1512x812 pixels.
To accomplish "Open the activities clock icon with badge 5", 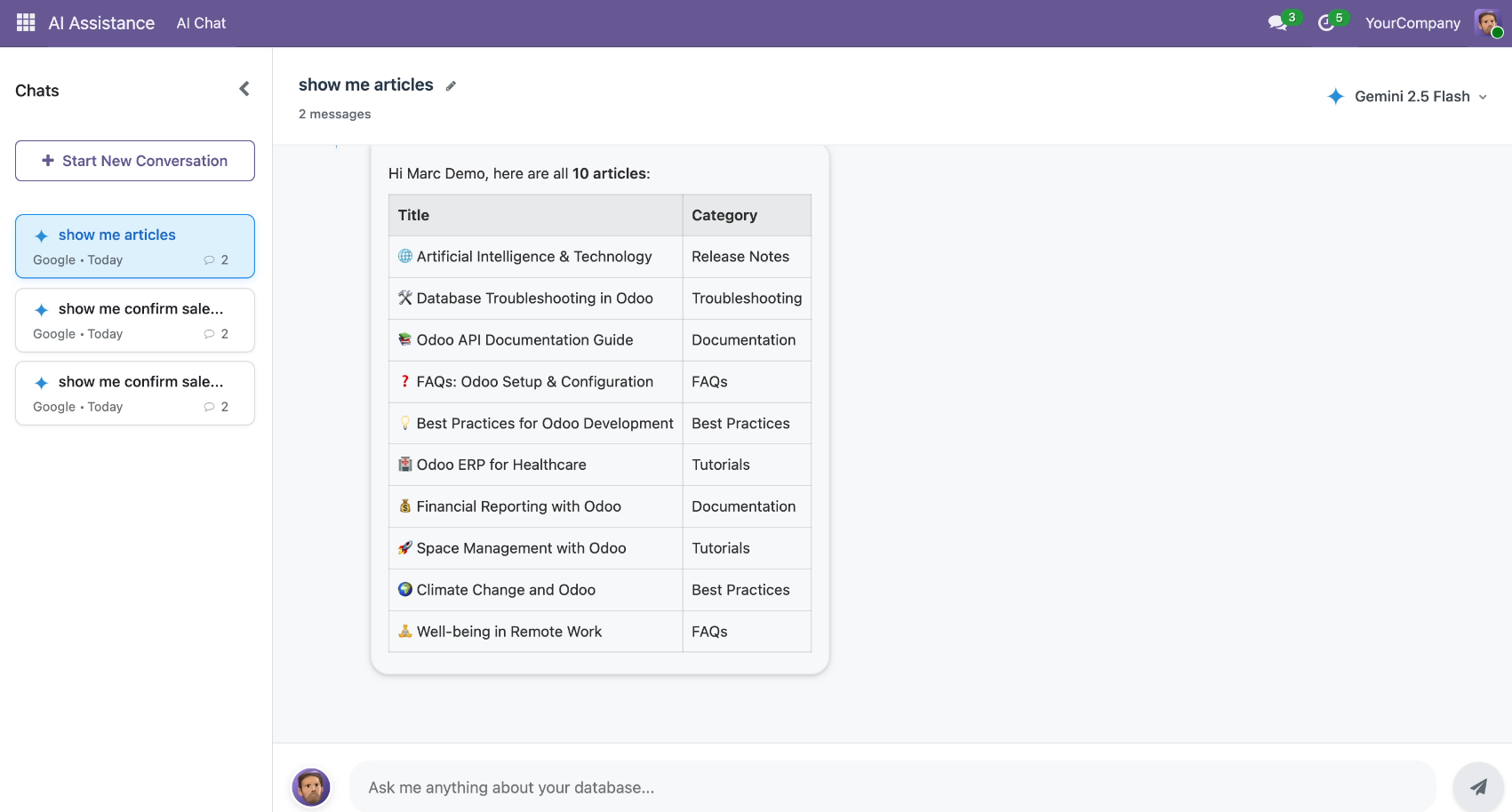I will pos(1325,23).
